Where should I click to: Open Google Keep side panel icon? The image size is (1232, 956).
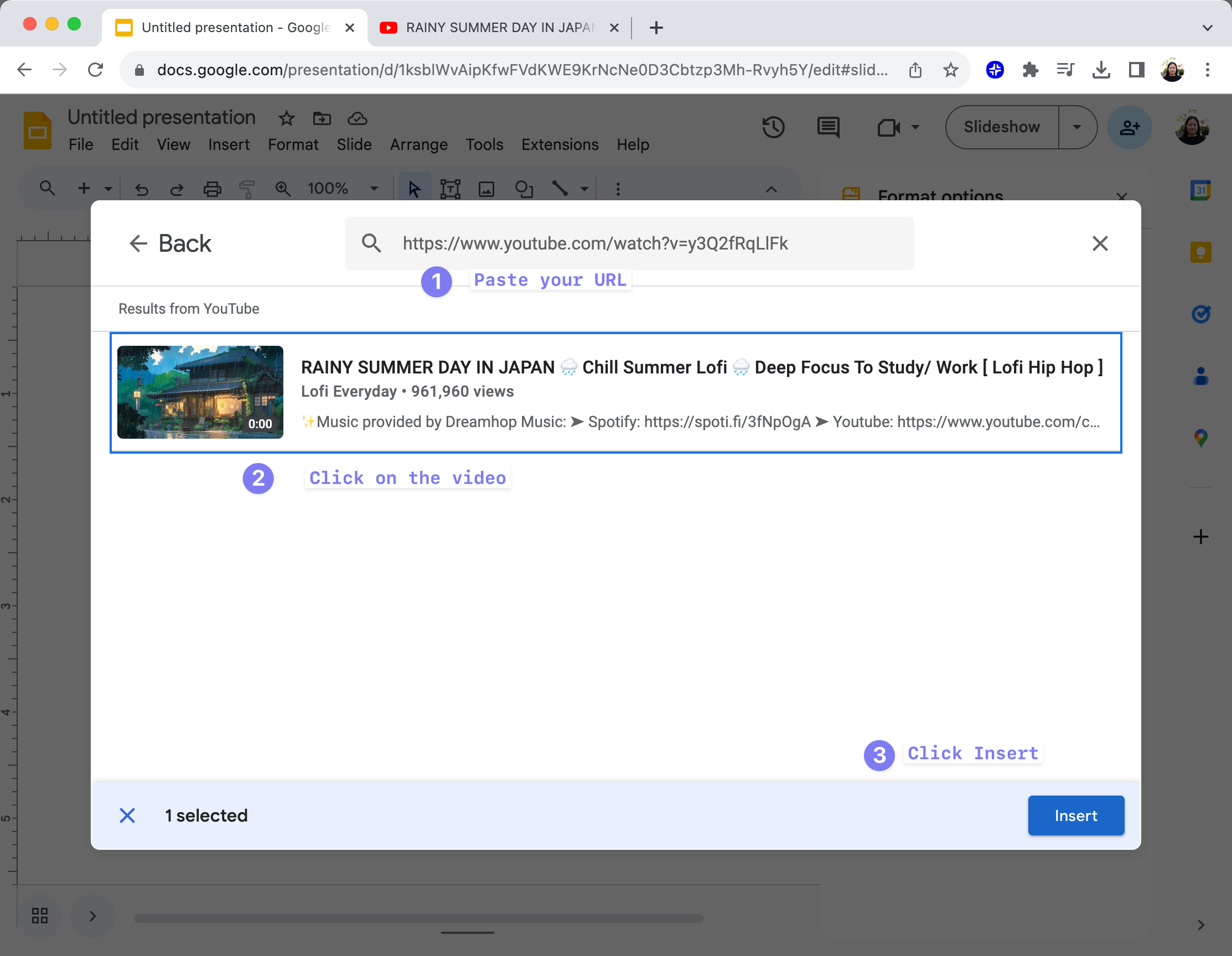tap(1200, 252)
